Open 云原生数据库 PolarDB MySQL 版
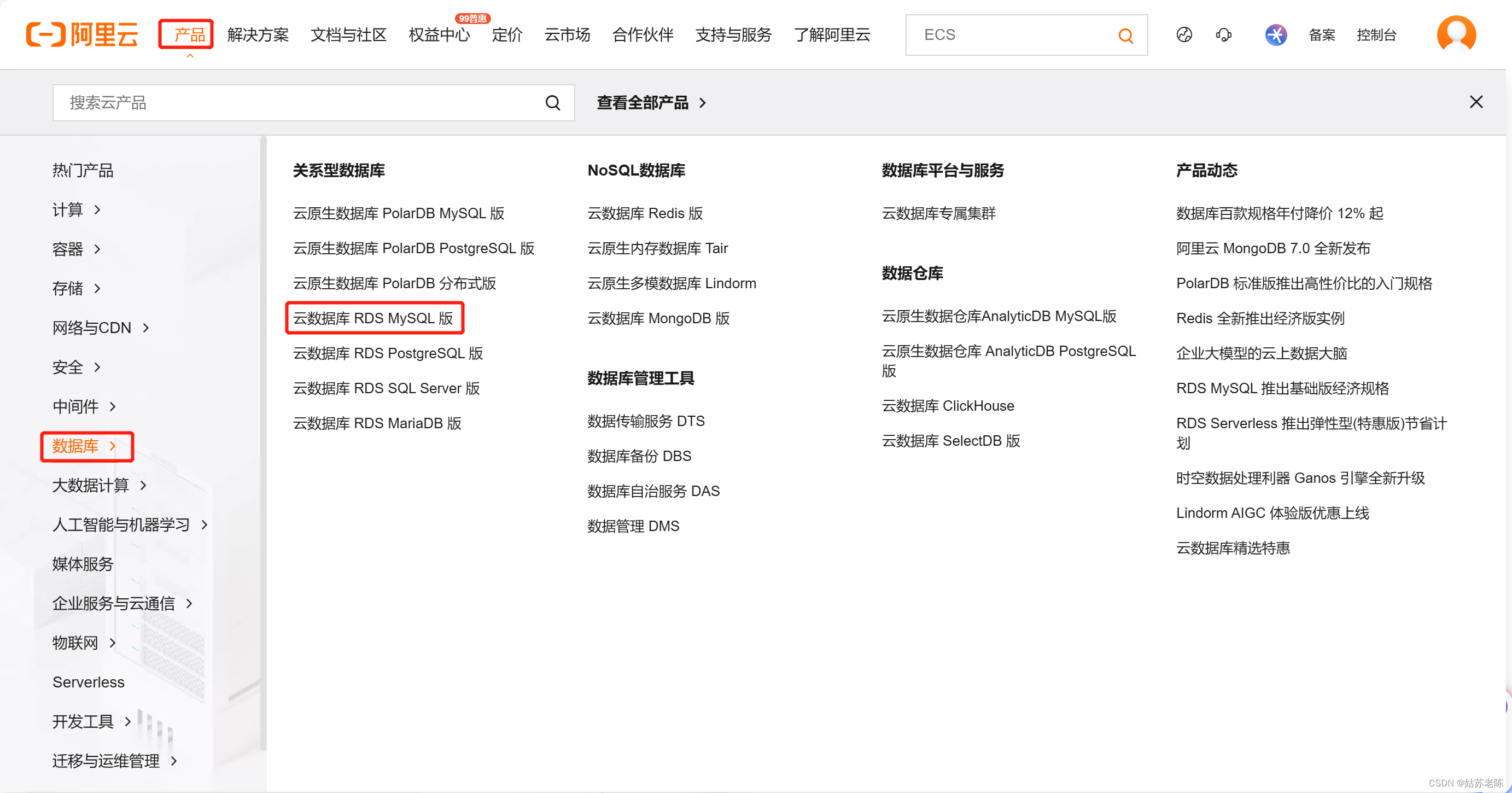The width and height of the screenshot is (1512, 793). pyautogui.click(x=399, y=213)
